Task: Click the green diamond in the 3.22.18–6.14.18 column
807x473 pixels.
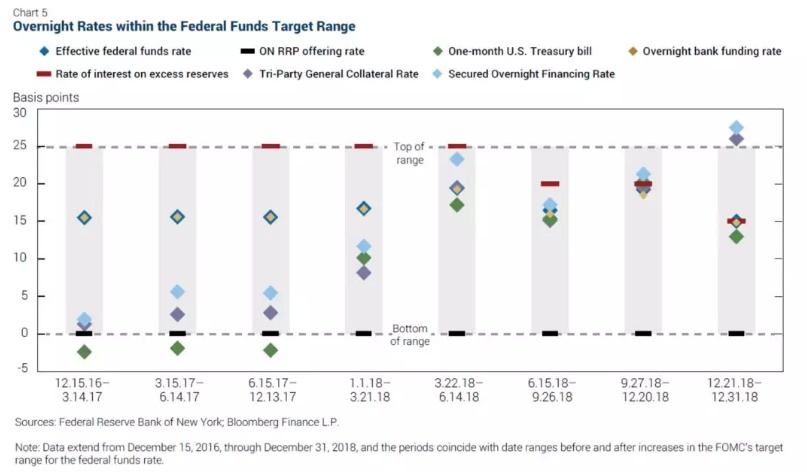Action: point(456,205)
